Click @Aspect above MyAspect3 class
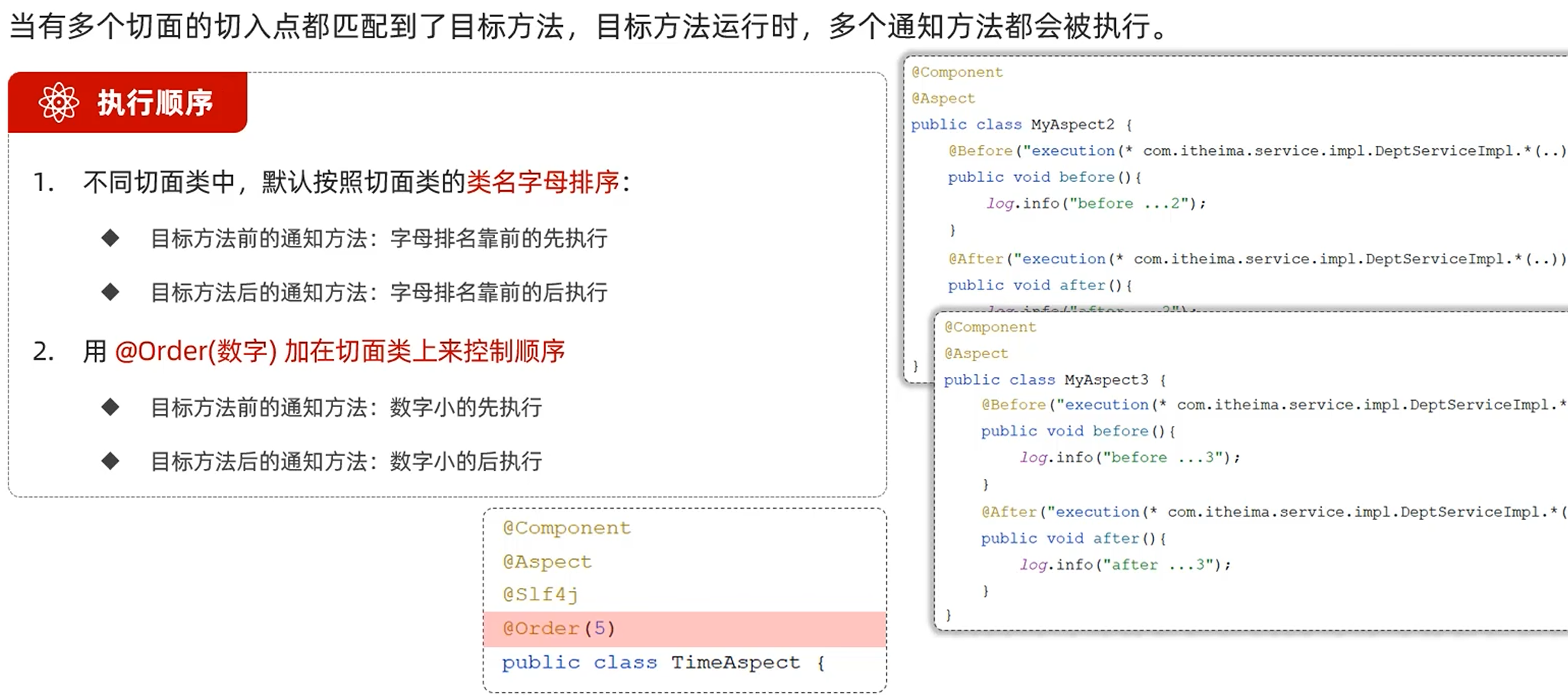Image resolution: width=1568 pixels, height=695 pixels. pyautogui.click(x=976, y=354)
